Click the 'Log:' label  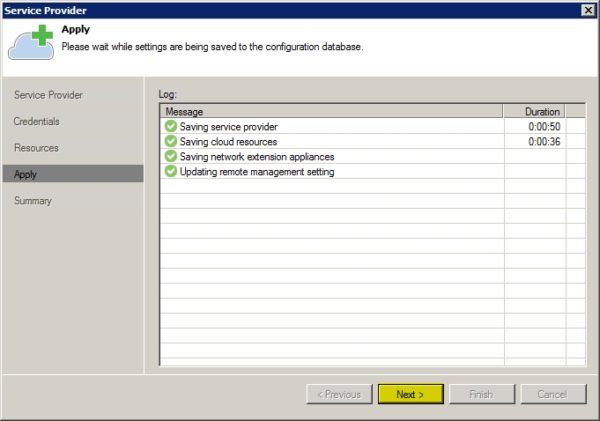[168, 94]
